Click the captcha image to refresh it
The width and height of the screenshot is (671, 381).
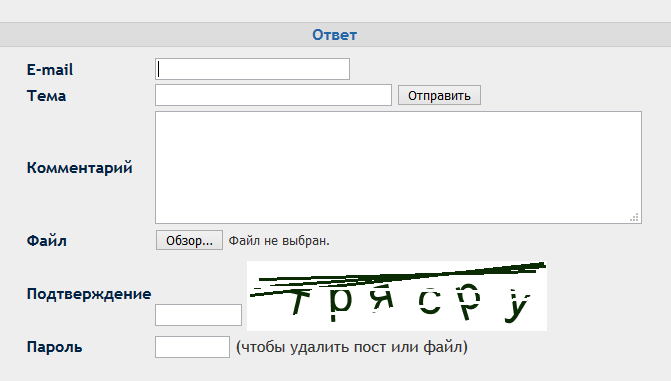click(x=397, y=296)
